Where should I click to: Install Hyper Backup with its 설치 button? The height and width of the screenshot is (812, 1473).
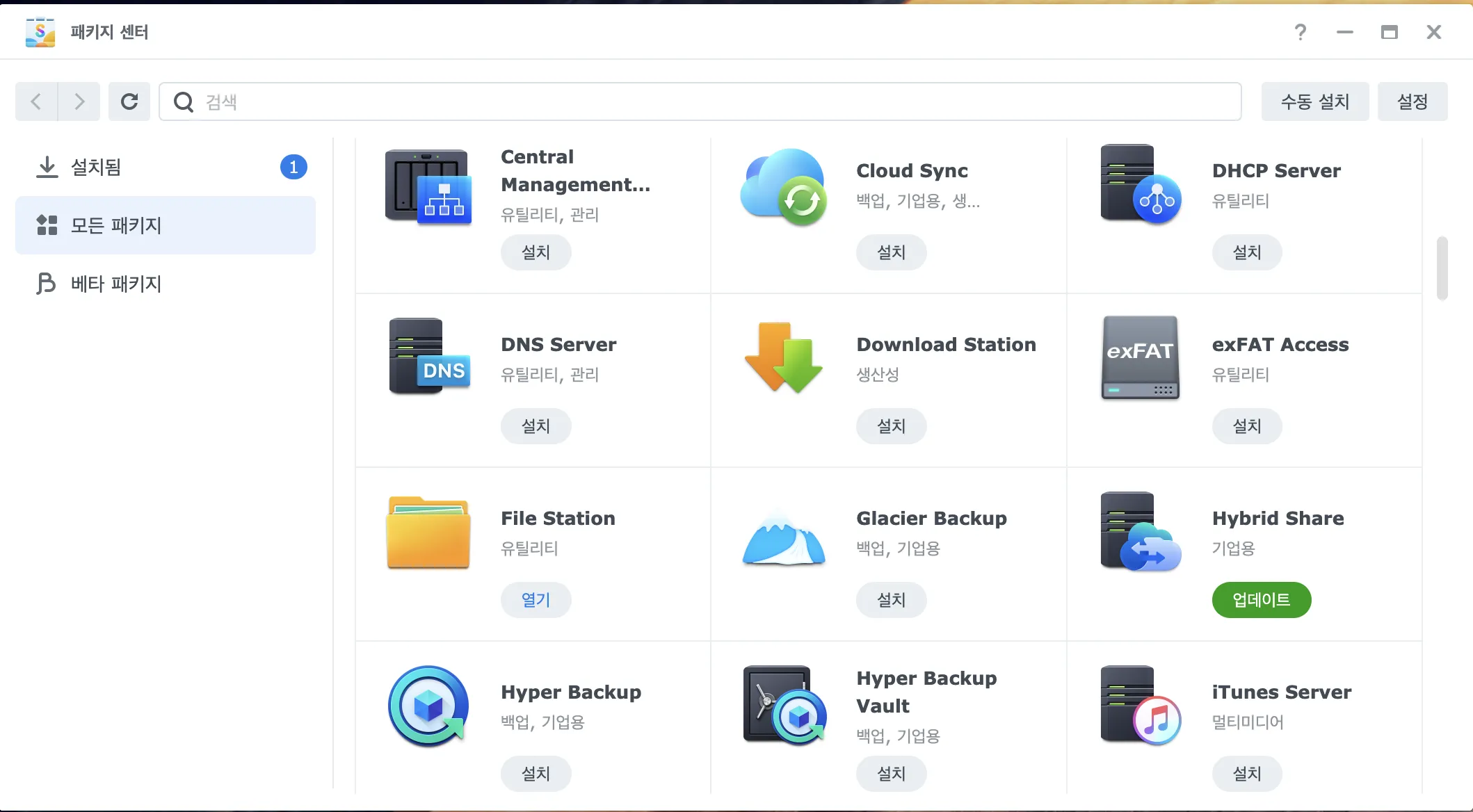(x=536, y=774)
